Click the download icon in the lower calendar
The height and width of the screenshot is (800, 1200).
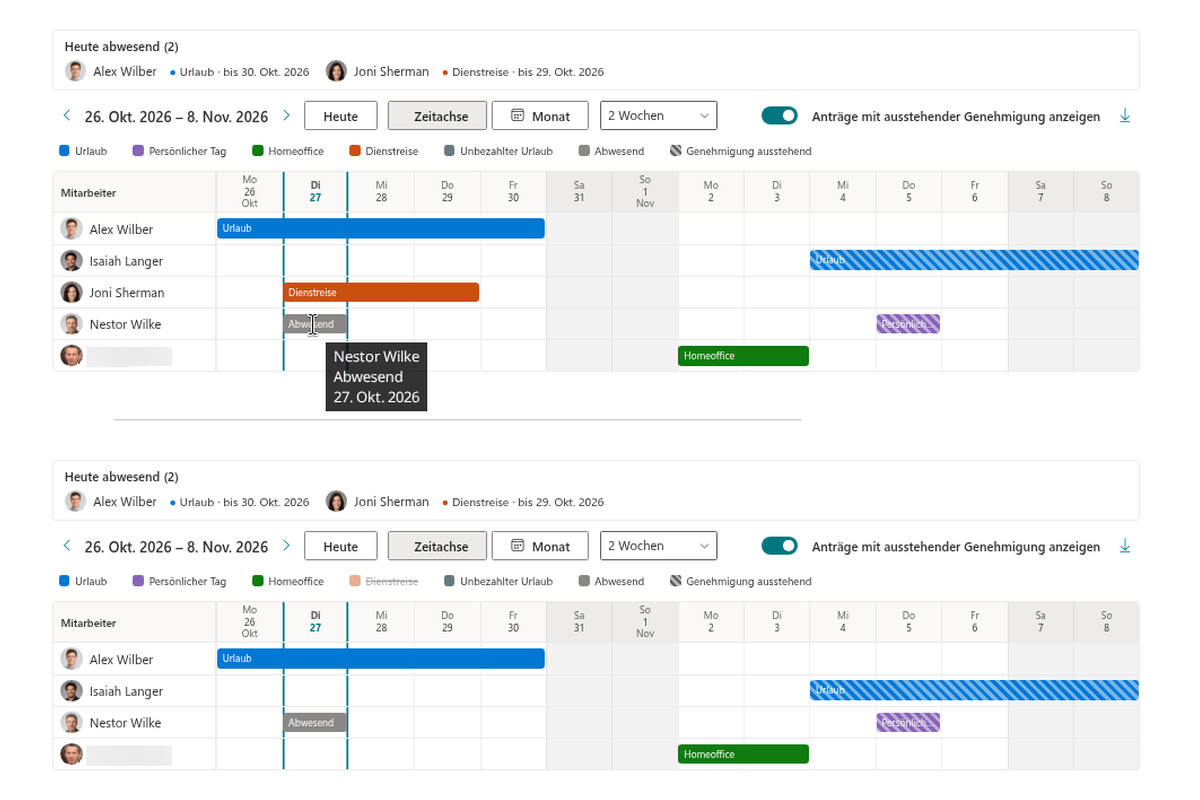pos(1125,546)
